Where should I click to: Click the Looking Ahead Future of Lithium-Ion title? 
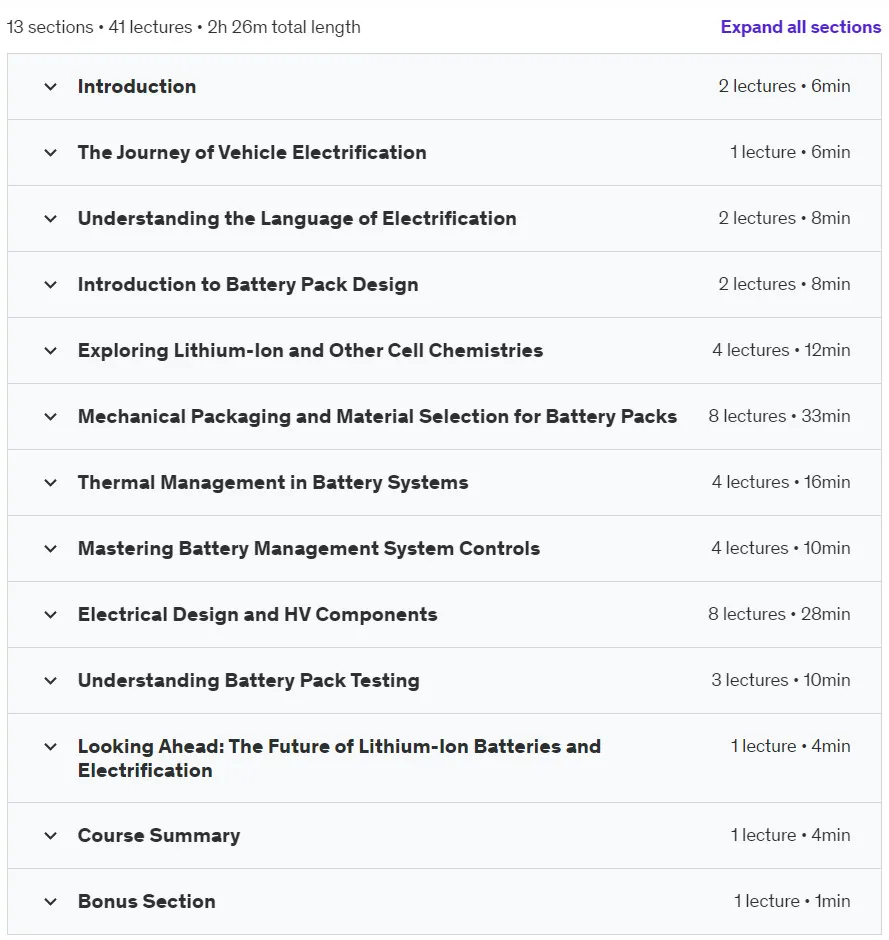[339, 758]
